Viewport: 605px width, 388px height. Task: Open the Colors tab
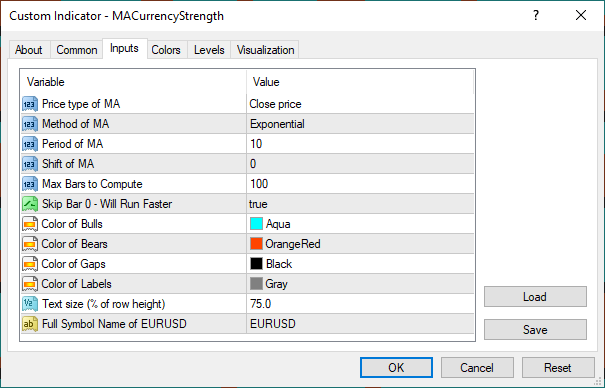pos(166,50)
